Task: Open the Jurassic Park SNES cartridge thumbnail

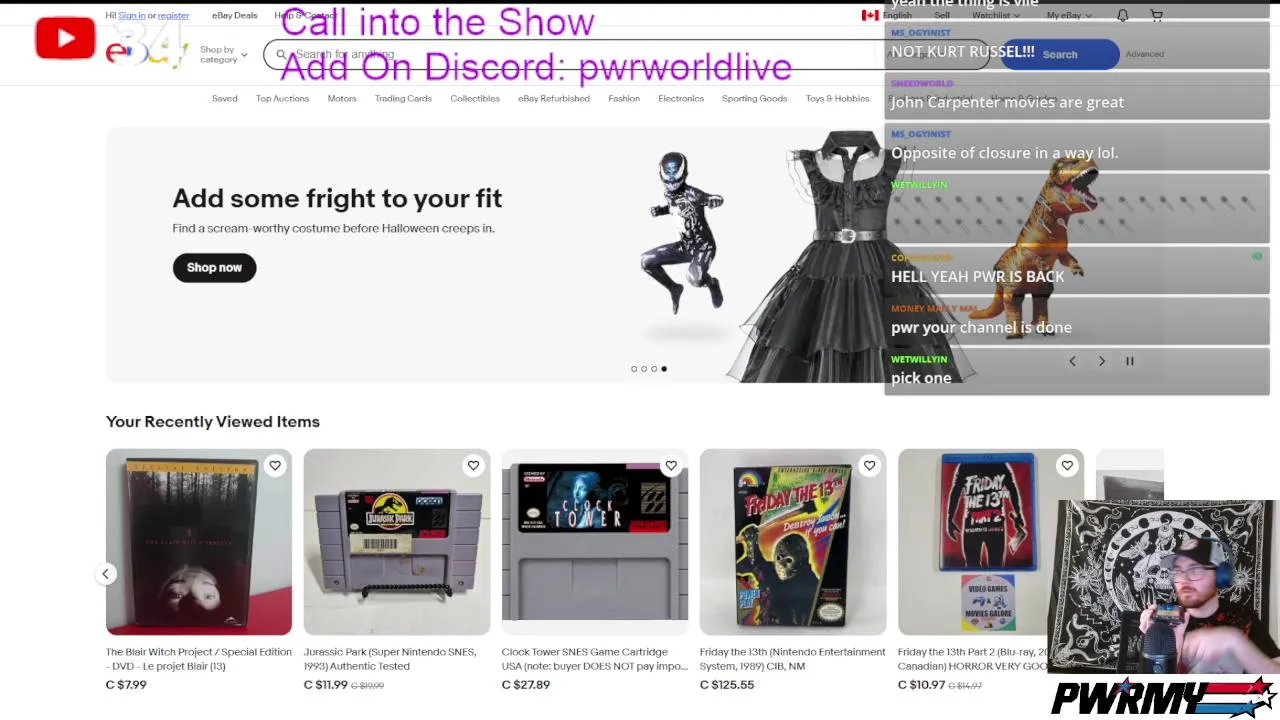Action: (397, 542)
